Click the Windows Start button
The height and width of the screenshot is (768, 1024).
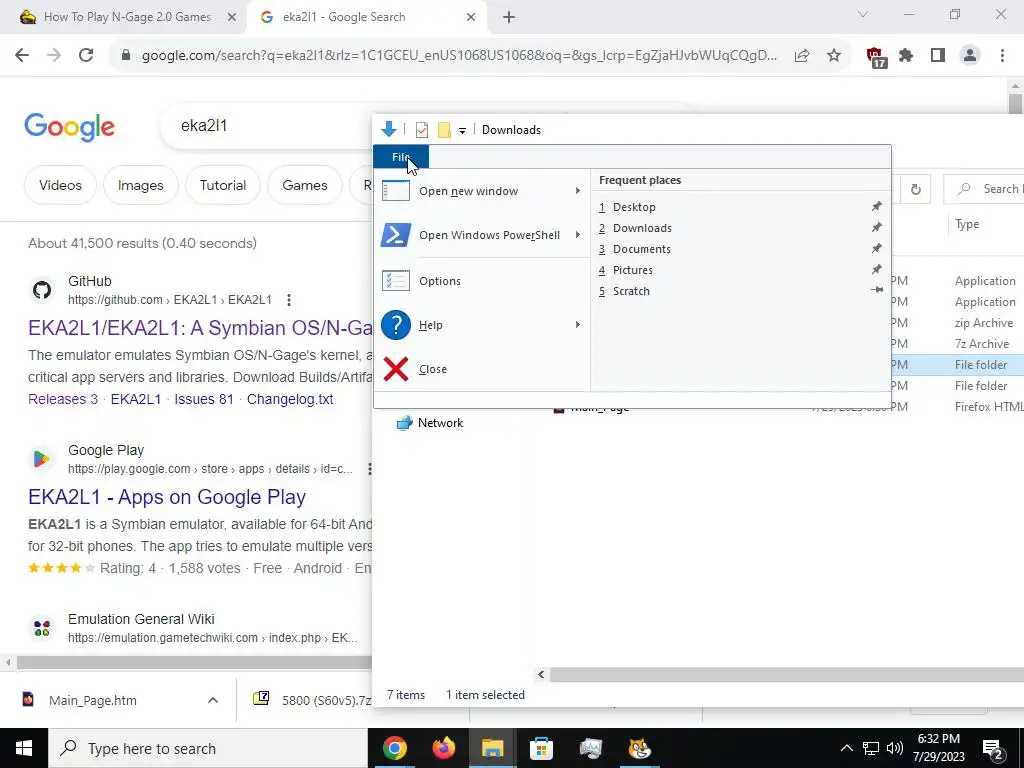[24, 748]
